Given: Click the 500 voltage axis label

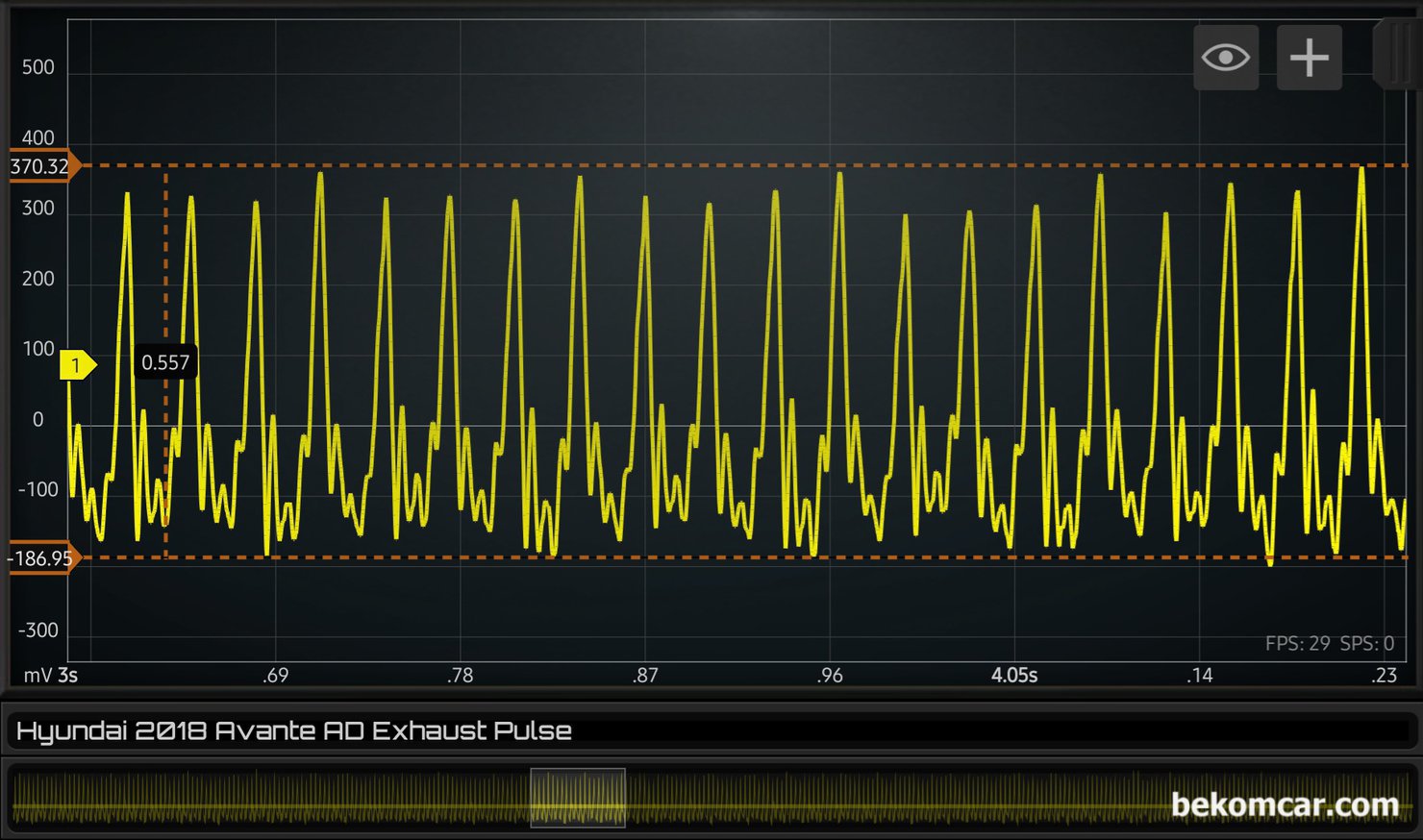Looking at the screenshot, I should pyautogui.click(x=38, y=67).
